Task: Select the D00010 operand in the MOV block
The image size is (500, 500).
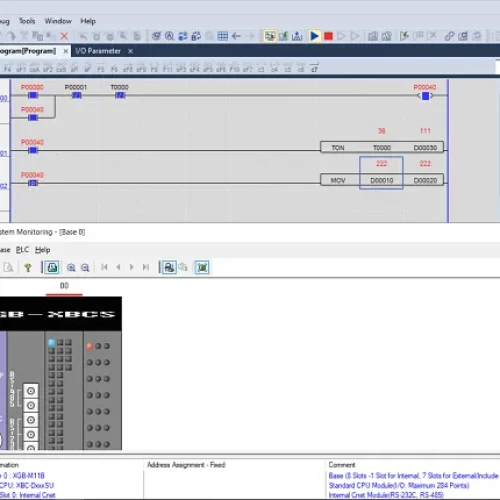Action: point(382,180)
